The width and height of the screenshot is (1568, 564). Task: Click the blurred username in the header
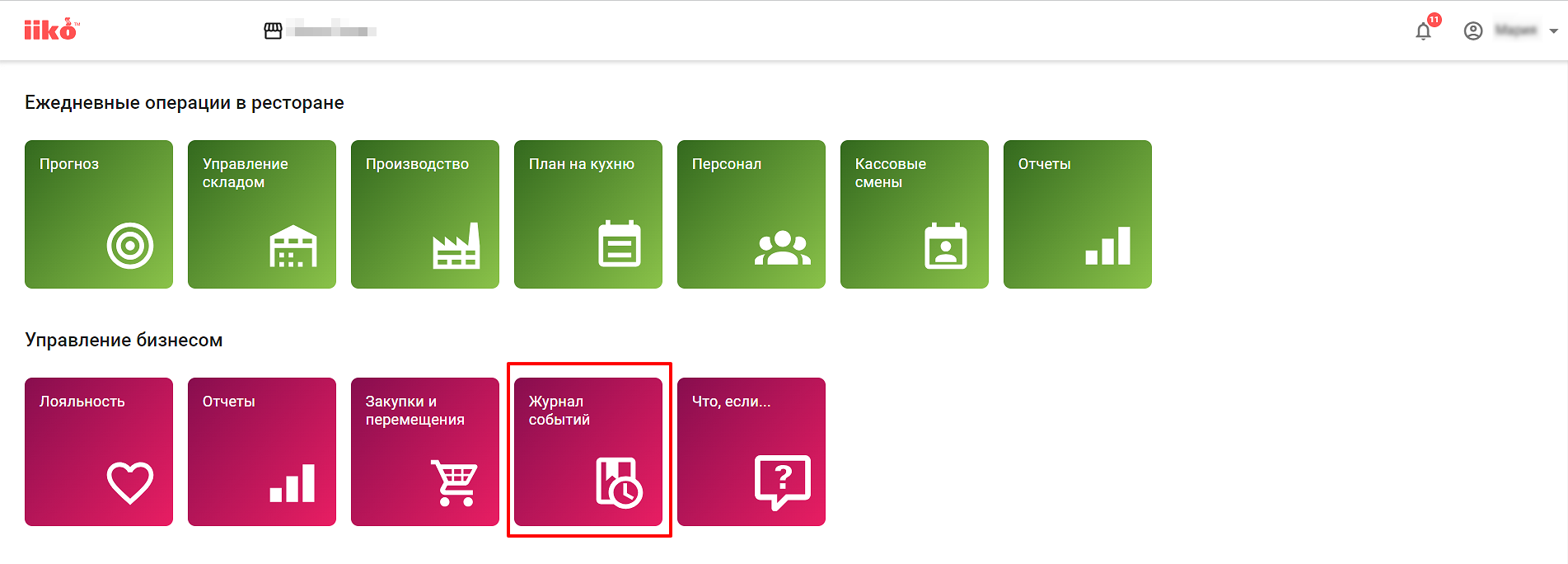pyautogui.click(x=1515, y=31)
